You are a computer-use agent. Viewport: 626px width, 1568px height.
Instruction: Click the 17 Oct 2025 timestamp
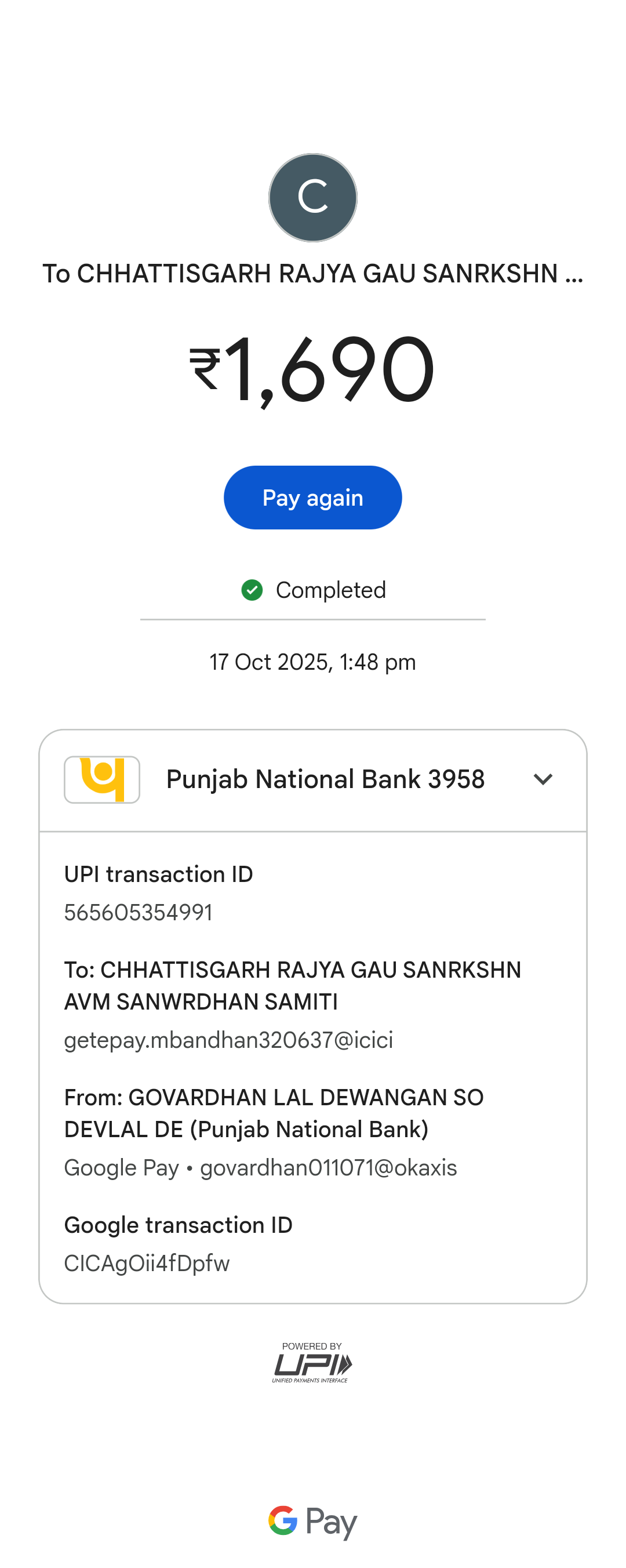[x=312, y=662]
